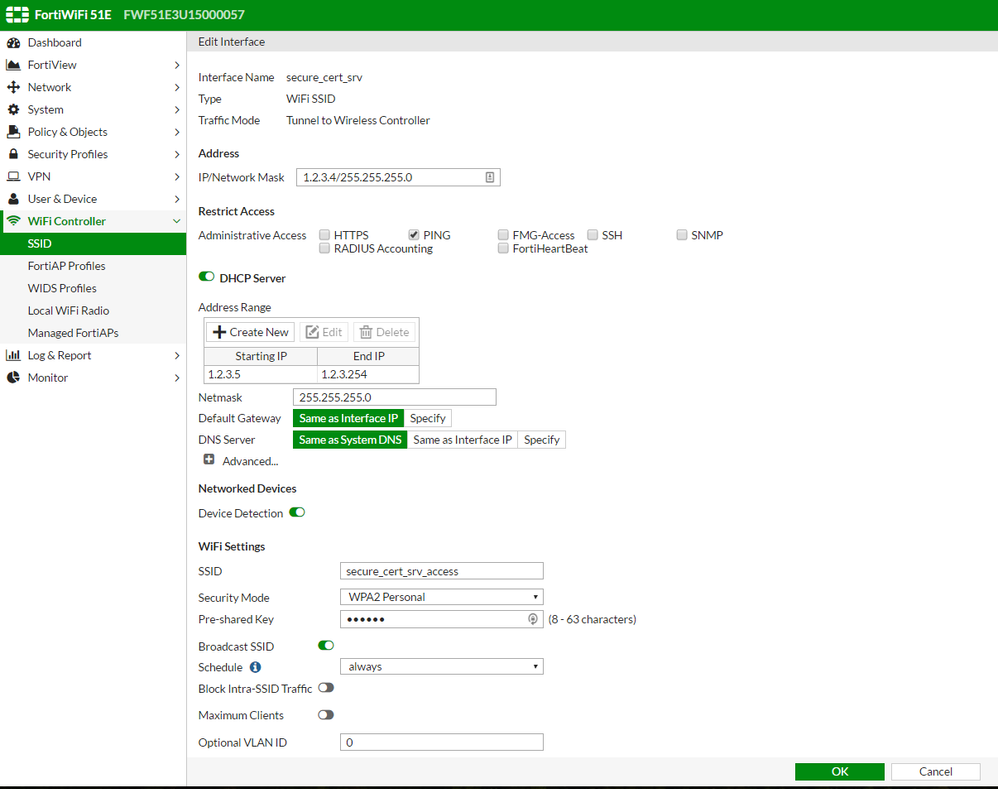998x789 pixels.
Task: Reveal pre-shared key with eye icon
Action: 533,620
